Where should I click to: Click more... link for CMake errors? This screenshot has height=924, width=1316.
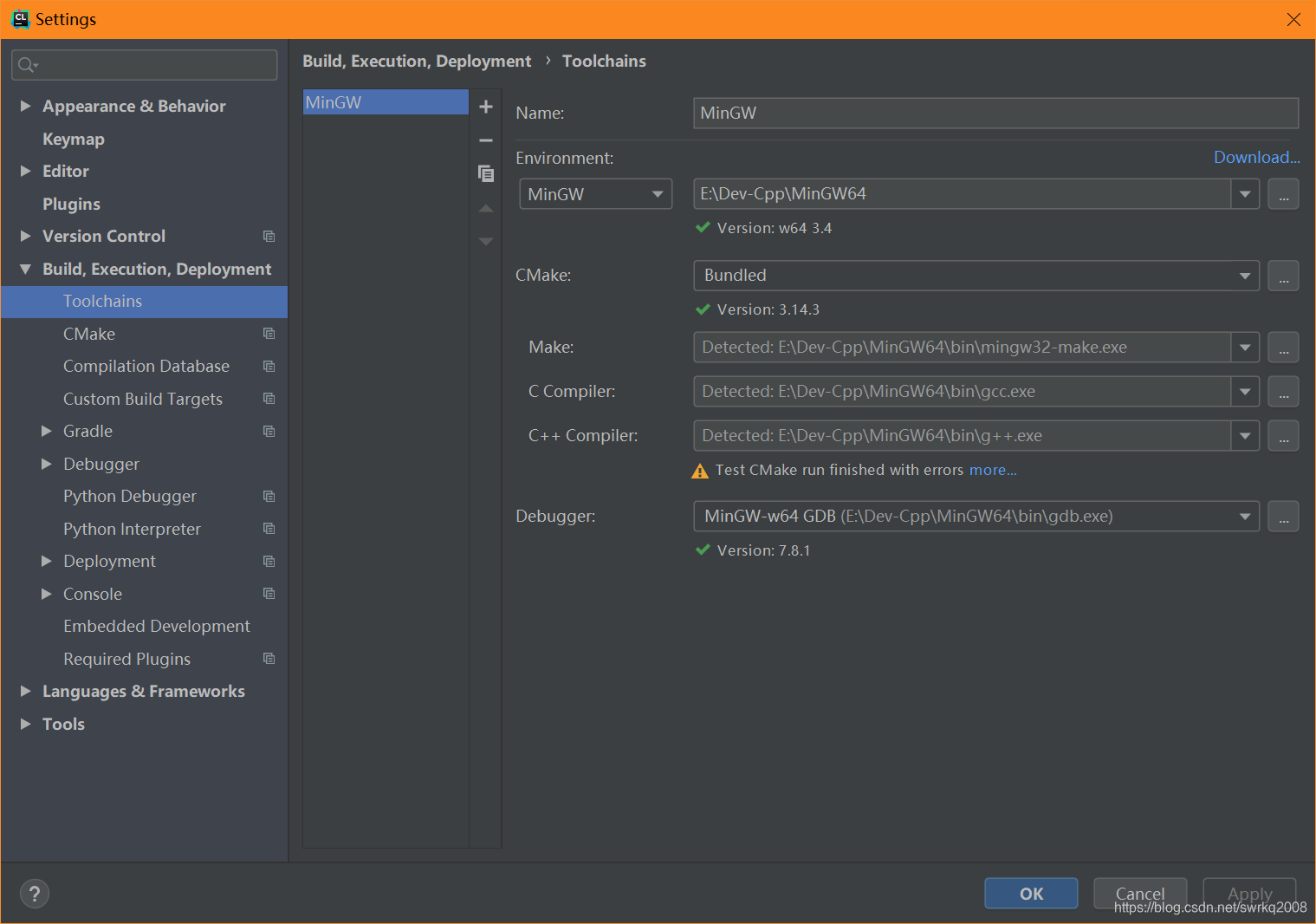tap(993, 470)
